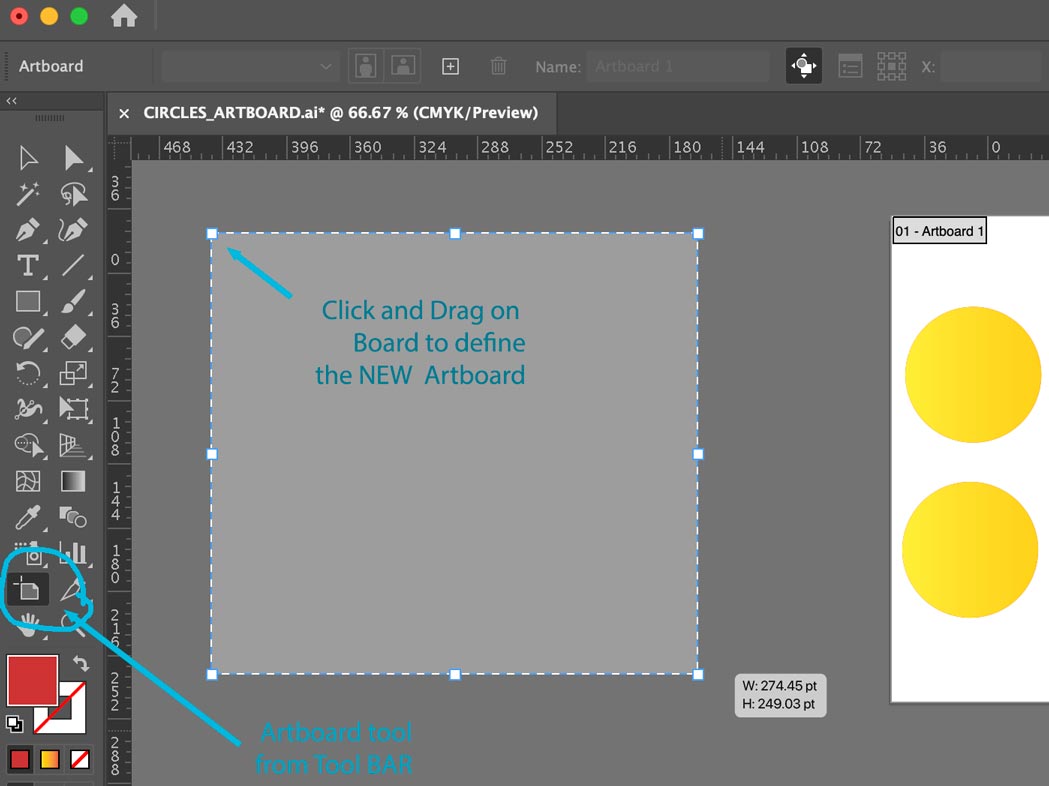Select the Artboard tool in toolbar
This screenshot has height=786, width=1049.
point(27,590)
